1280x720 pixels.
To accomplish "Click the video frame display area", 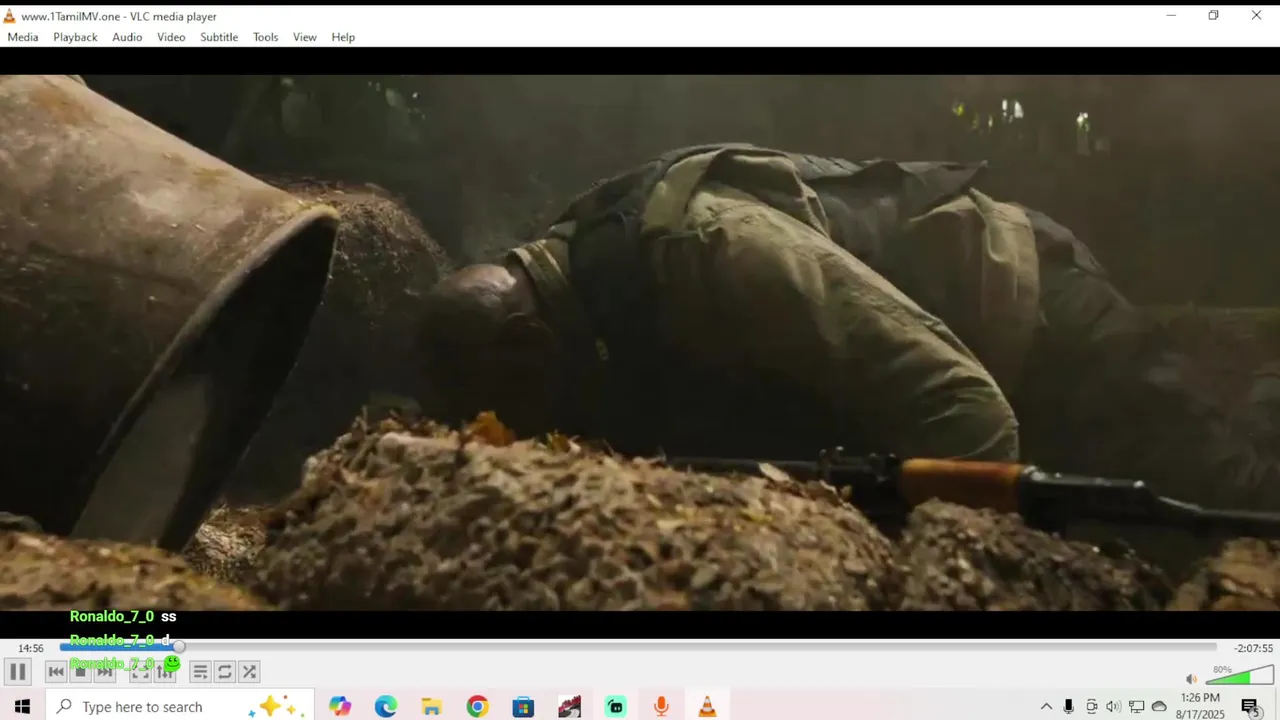I will point(640,342).
